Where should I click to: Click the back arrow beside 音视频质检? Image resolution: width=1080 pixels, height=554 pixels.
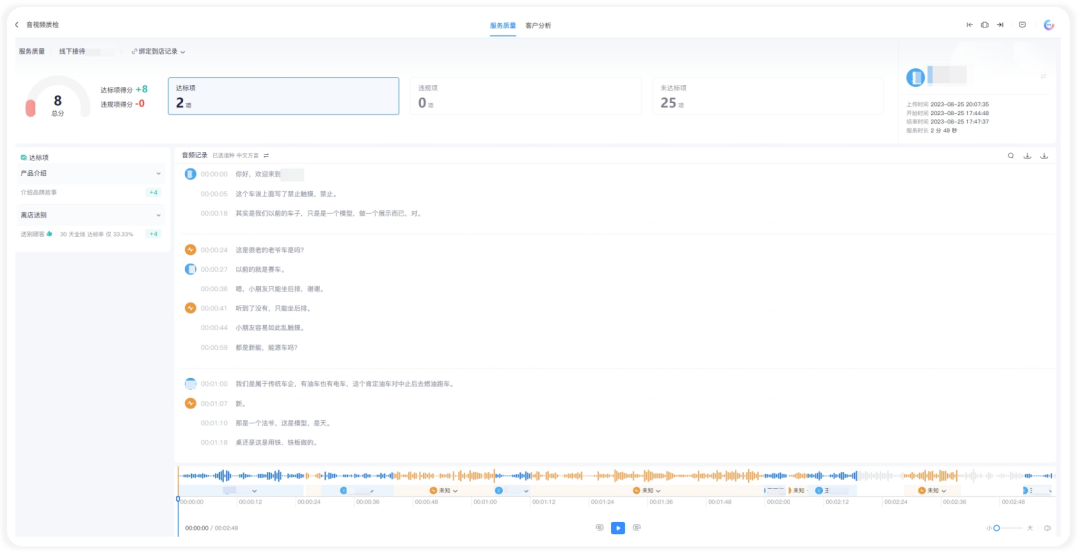(x=17, y=25)
